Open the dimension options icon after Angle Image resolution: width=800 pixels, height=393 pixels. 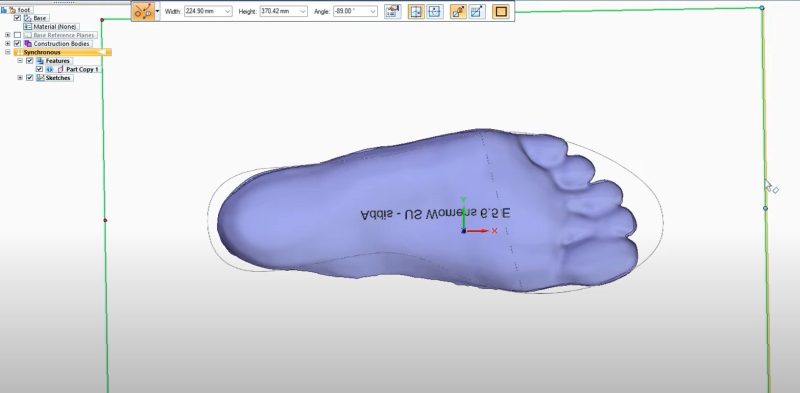tap(392, 11)
